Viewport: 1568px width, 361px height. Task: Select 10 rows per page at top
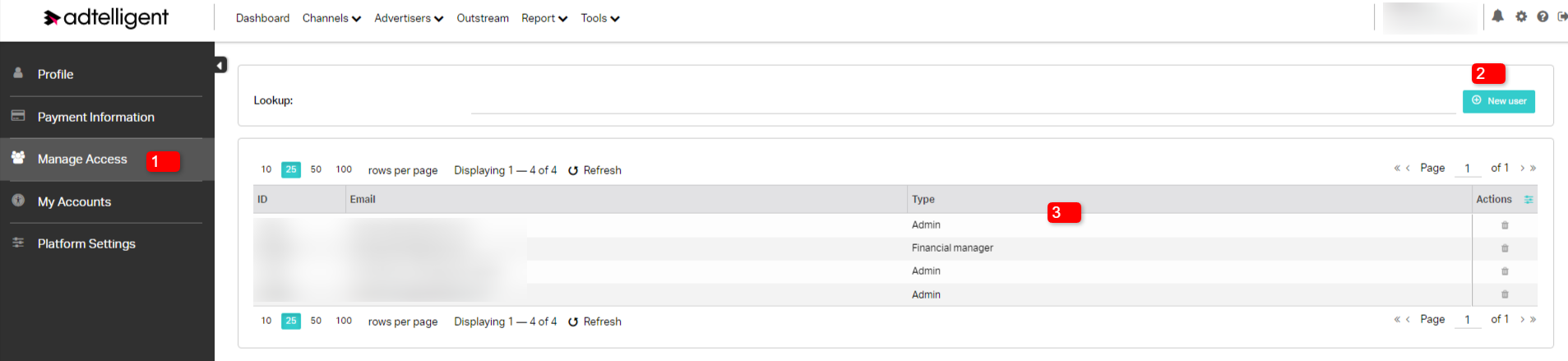[266, 169]
